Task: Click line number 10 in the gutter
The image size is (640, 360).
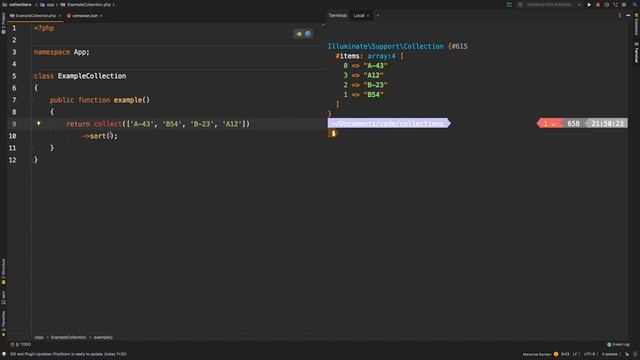Action: coord(12,136)
